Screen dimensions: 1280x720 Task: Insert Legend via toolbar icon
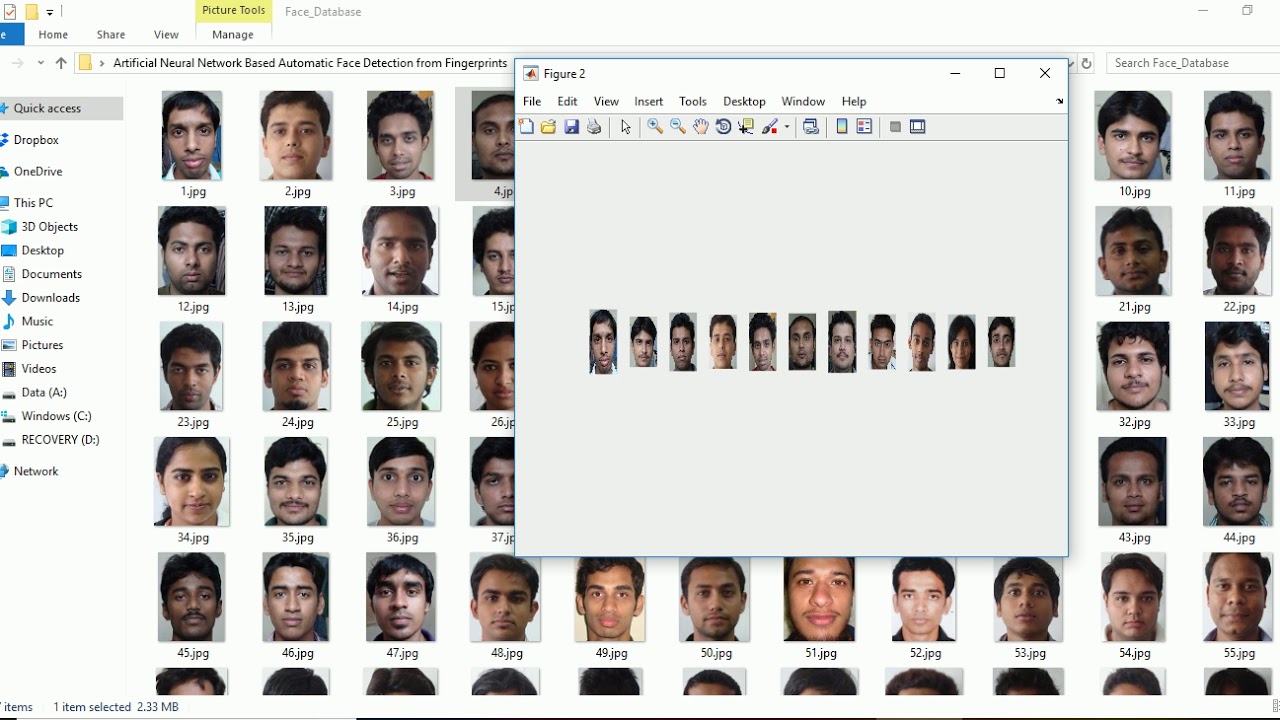click(x=865, y=127)
